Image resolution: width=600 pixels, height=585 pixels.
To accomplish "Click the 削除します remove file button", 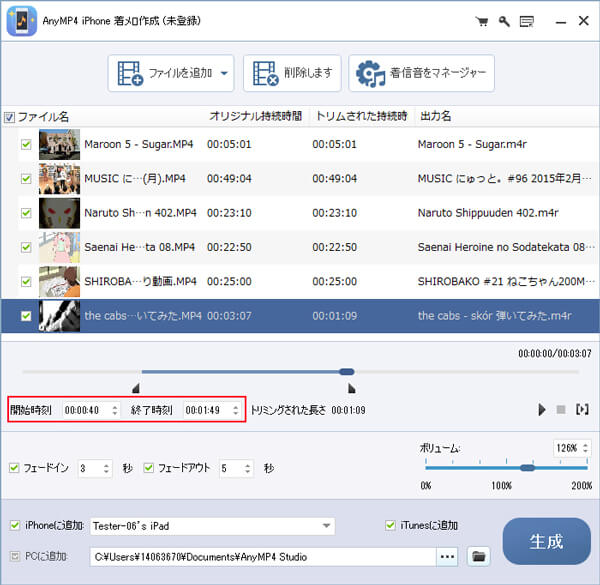I will pyautogui.click(x=291, y=73).
